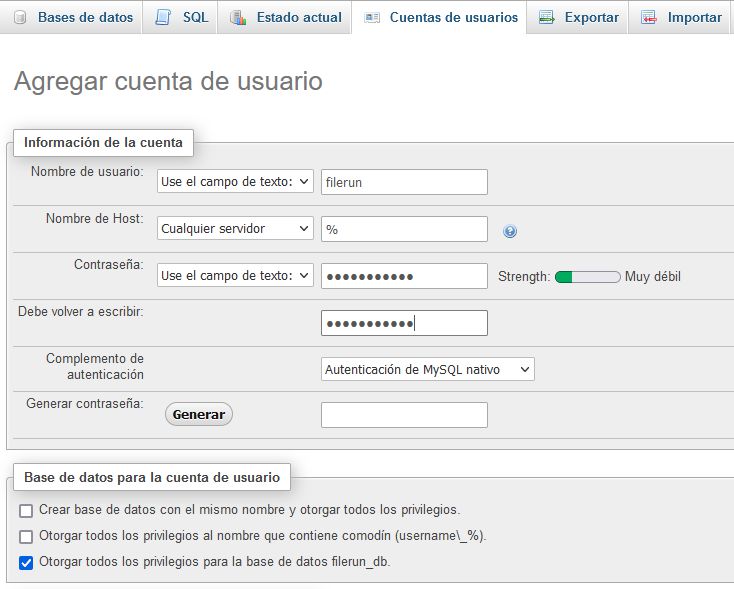Click the help icon beside host field

[510, 231]
